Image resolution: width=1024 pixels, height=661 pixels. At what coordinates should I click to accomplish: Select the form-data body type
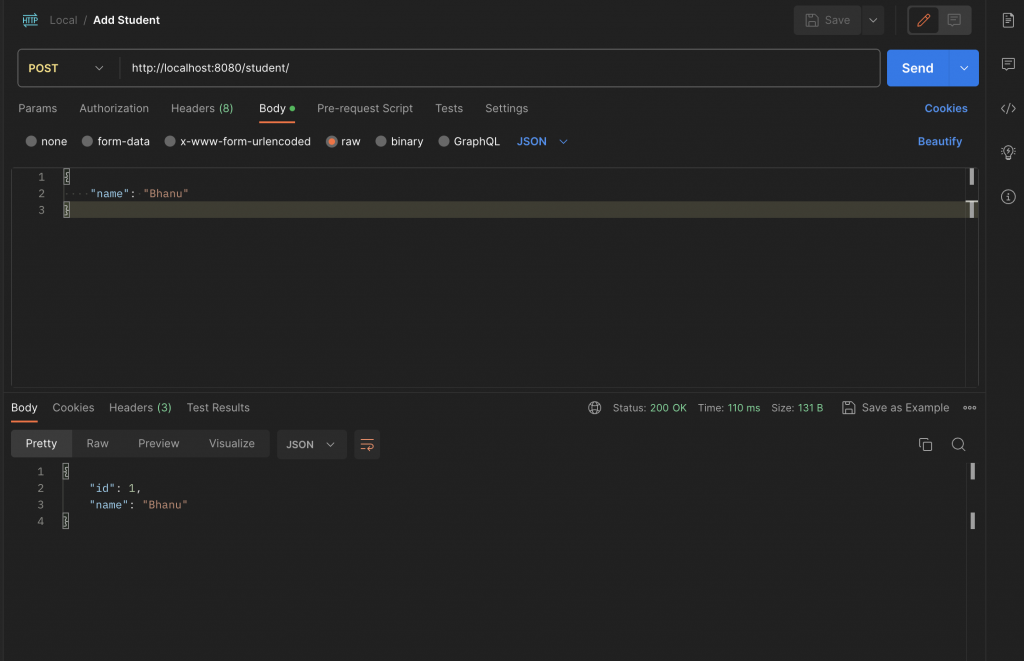87,141
